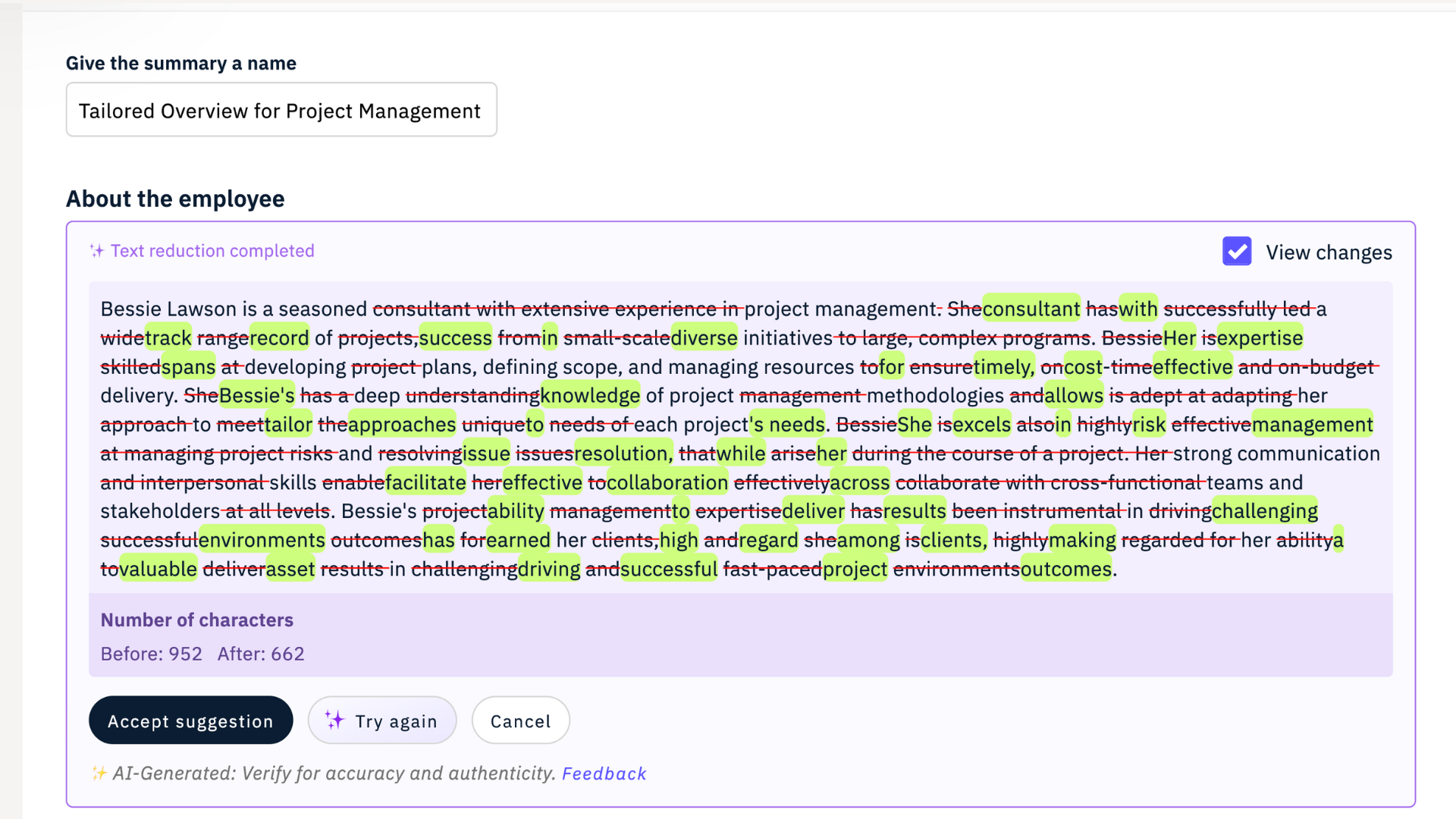The height and width of the screenshot is (819, 1456).
Task: Click the highlighted word 'consultant' in summary
Action: [x=1031, y=309]
